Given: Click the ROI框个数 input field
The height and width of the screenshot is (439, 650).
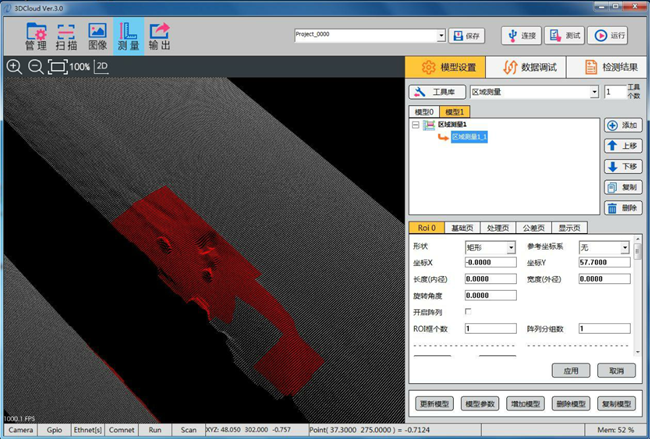Looking at the screenshot, I should [491, 329].
